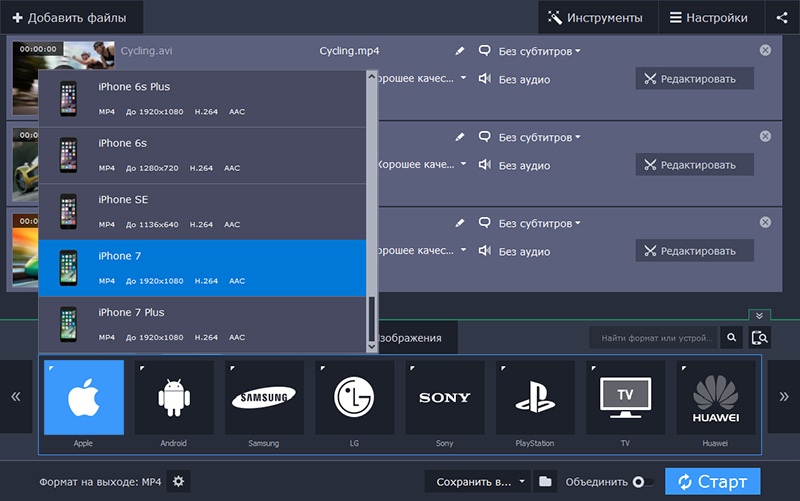Open output format settings gear
800x501 pixels.
(178, 481)
